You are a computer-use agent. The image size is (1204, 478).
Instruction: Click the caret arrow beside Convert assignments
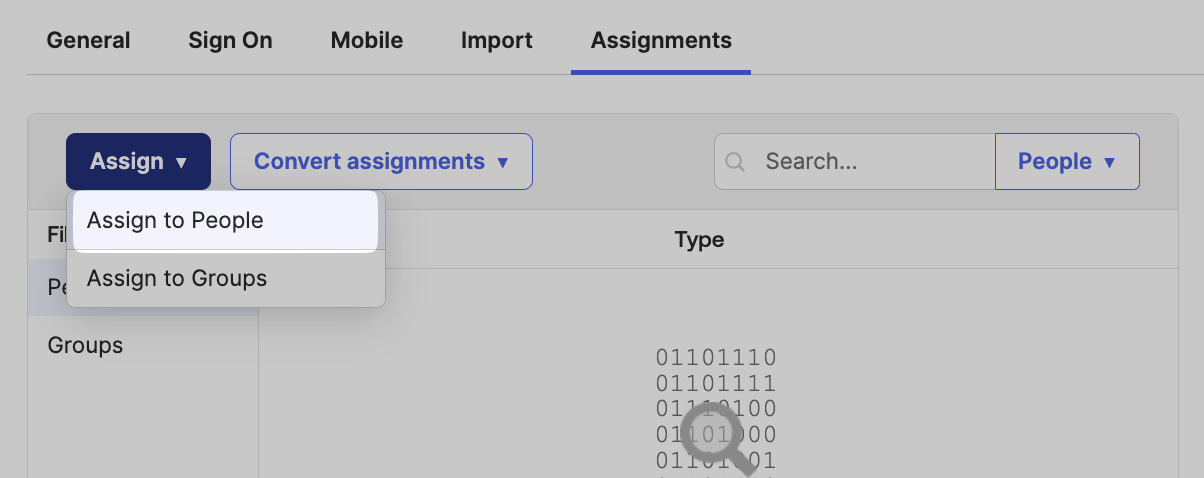pos(503,162)
